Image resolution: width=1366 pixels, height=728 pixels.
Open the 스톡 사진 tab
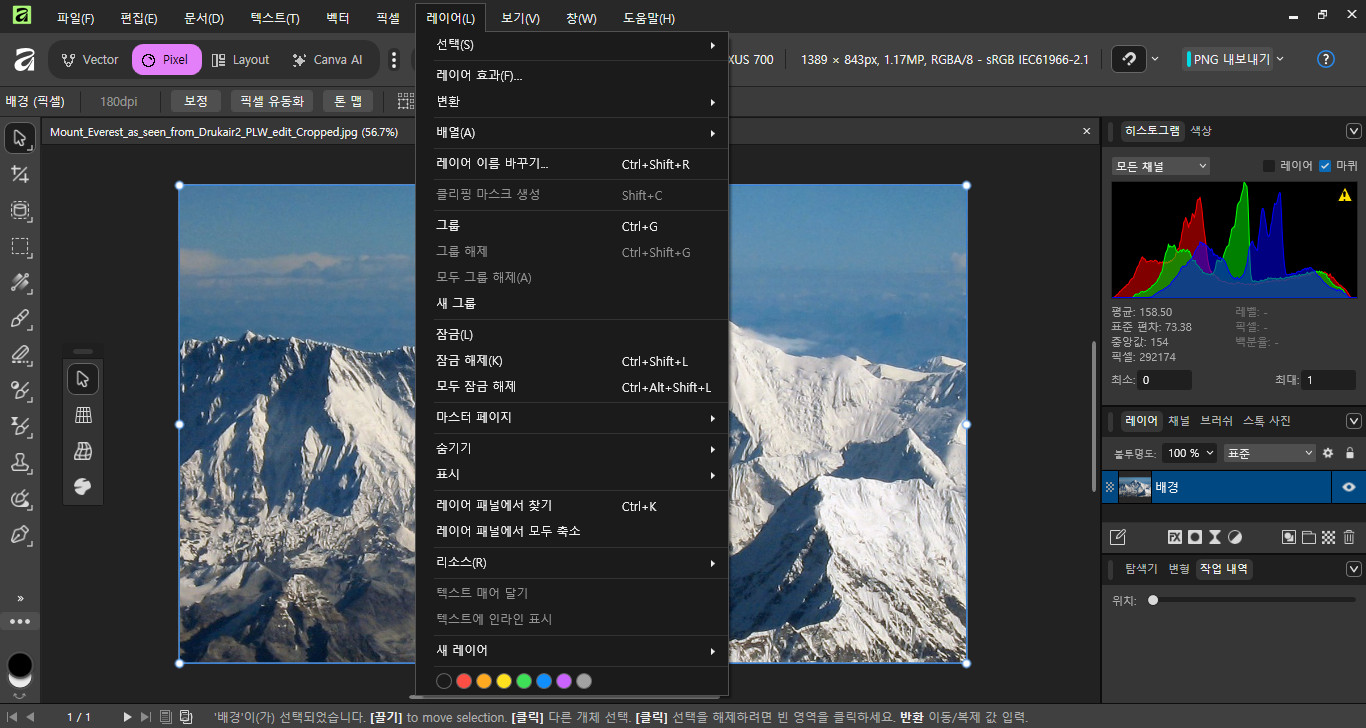(1266, 421)
